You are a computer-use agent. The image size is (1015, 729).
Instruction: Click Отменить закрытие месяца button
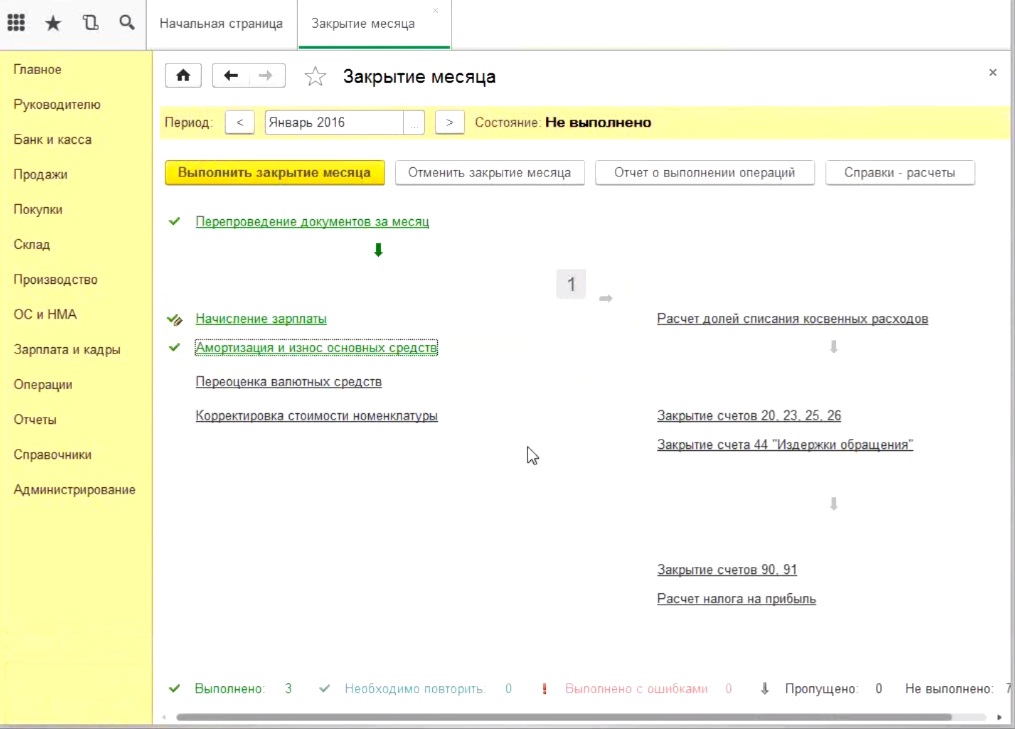(x=489, y=173)
